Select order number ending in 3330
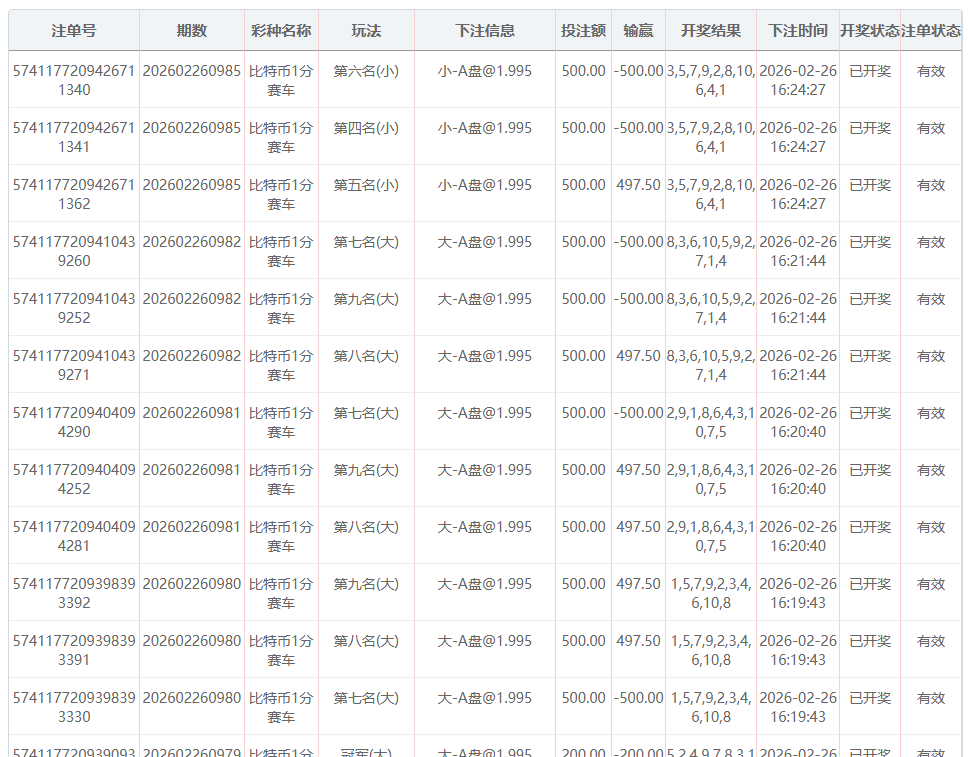Image resolution: width=968 pixels, height=757 pixels. [74, 707]
